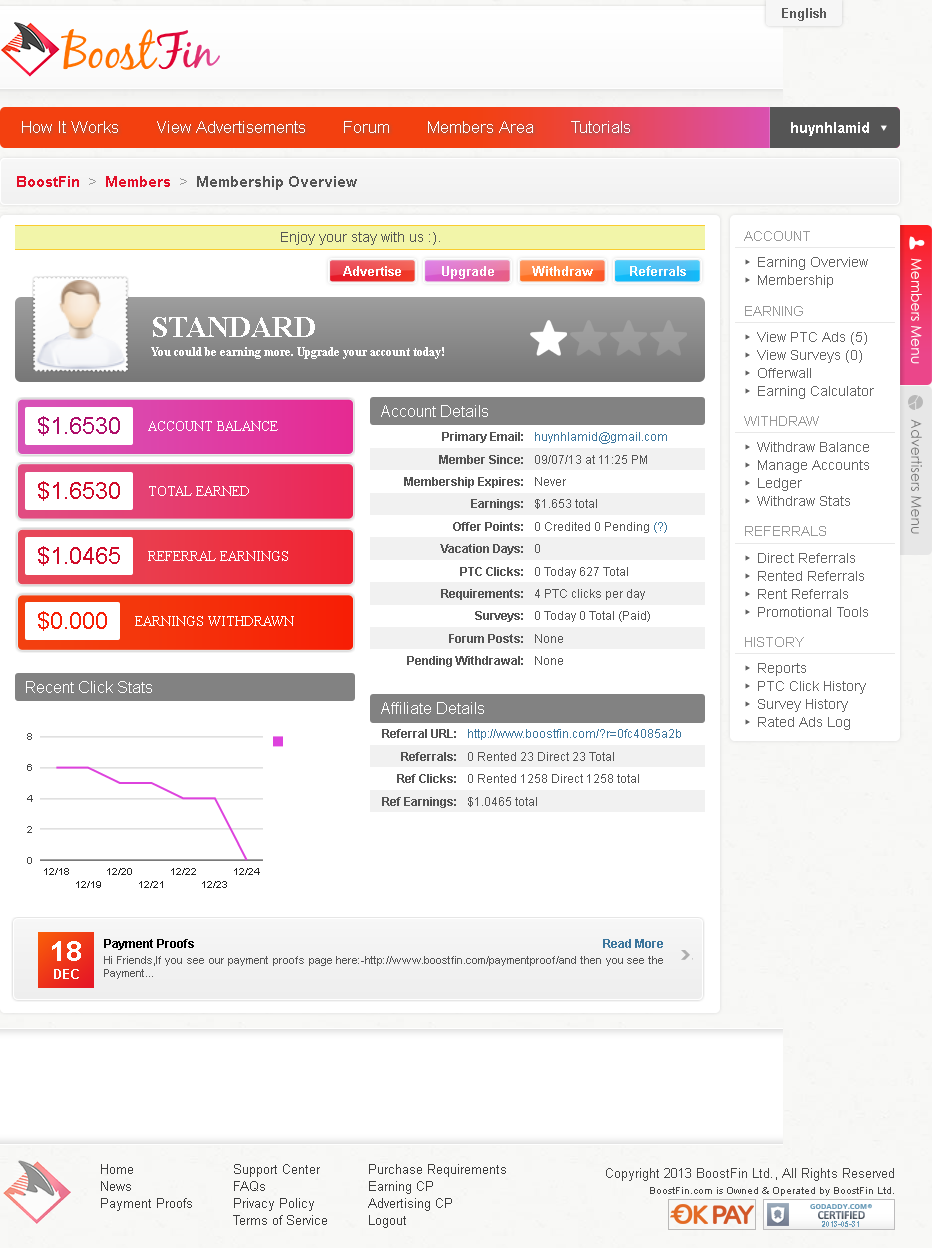The width and height of the screenshot is (932, 1248).
Task: Click the GoDaddy certified badge
Action: [829, 1215]
